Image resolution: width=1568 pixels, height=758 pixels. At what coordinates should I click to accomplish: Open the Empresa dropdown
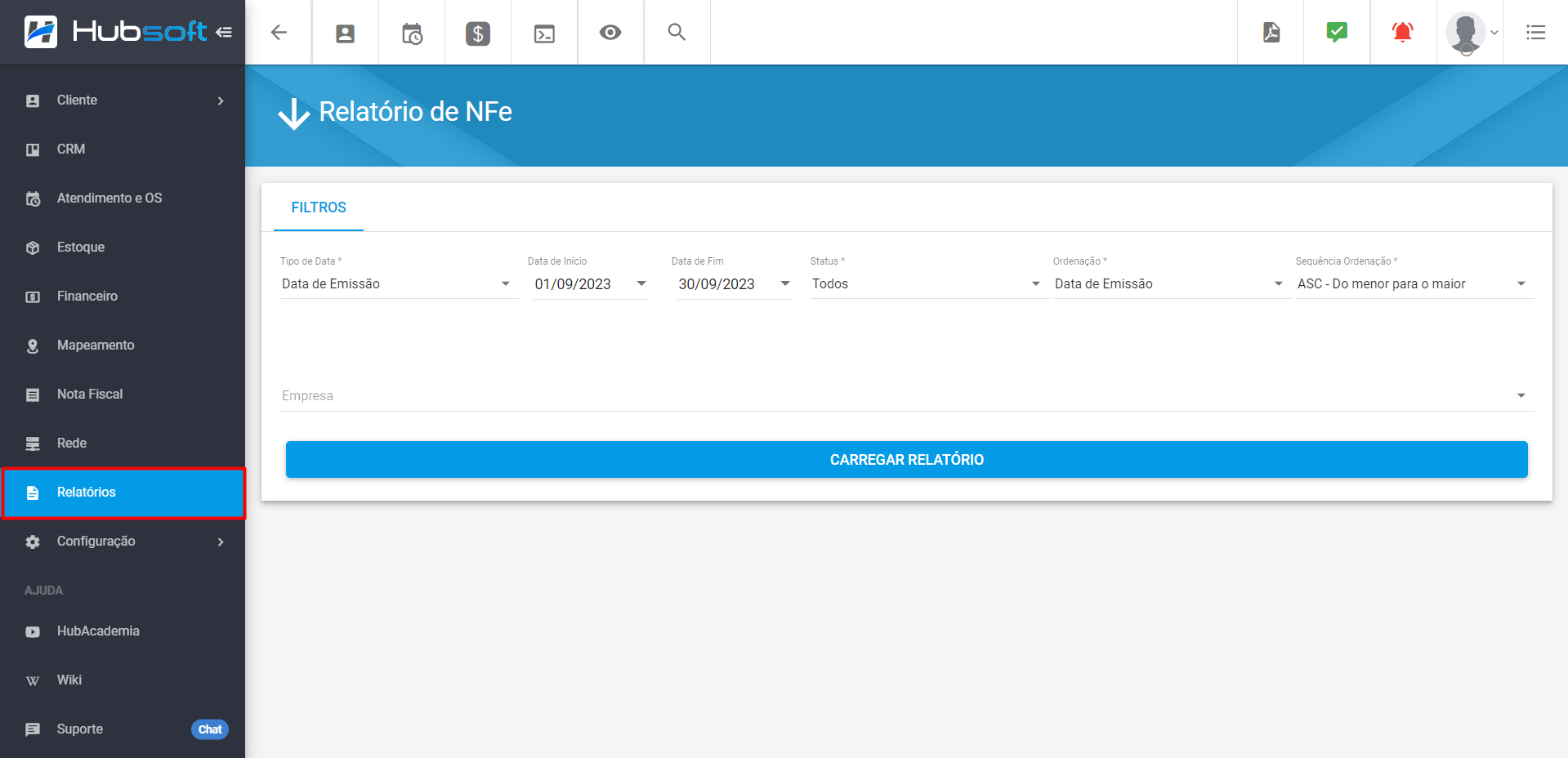906,396
